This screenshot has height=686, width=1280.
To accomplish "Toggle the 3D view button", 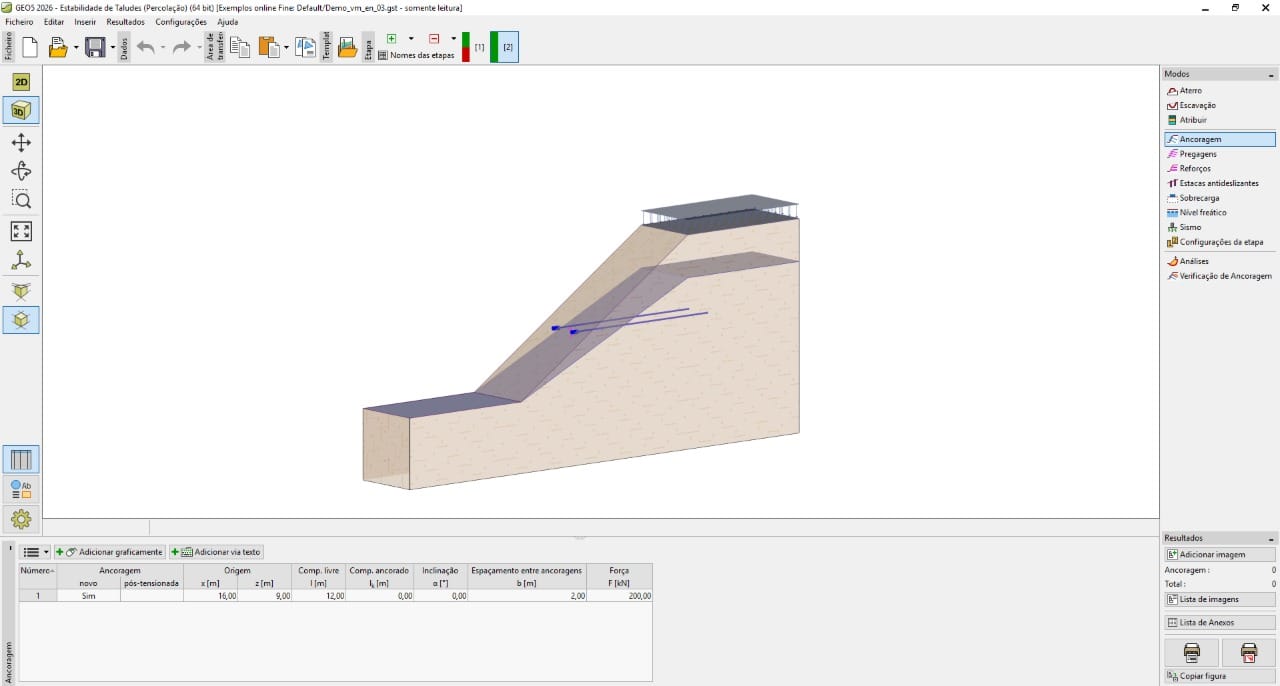I will [20, 110].
